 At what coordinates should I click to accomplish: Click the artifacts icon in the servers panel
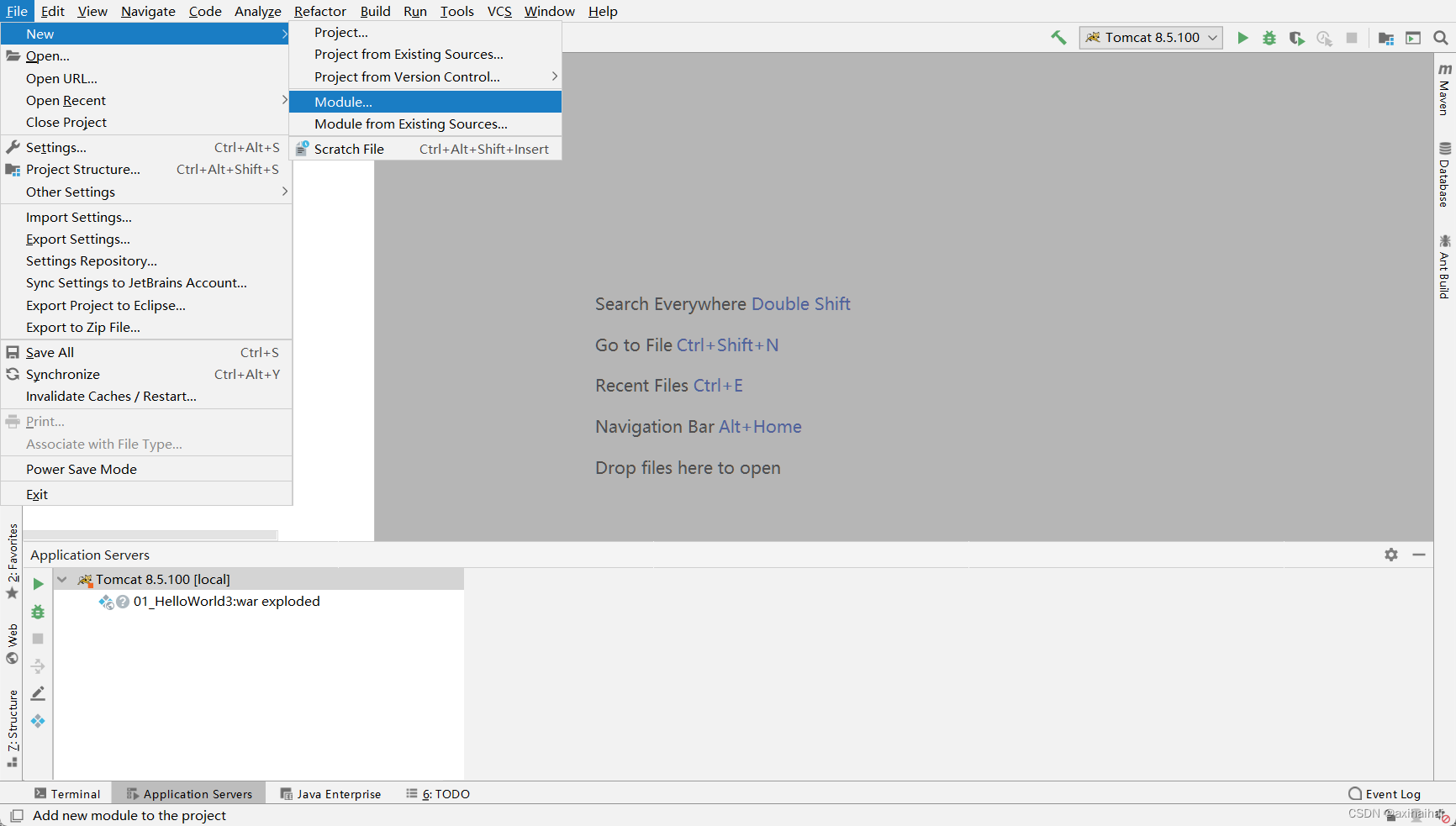pos(38,721)
